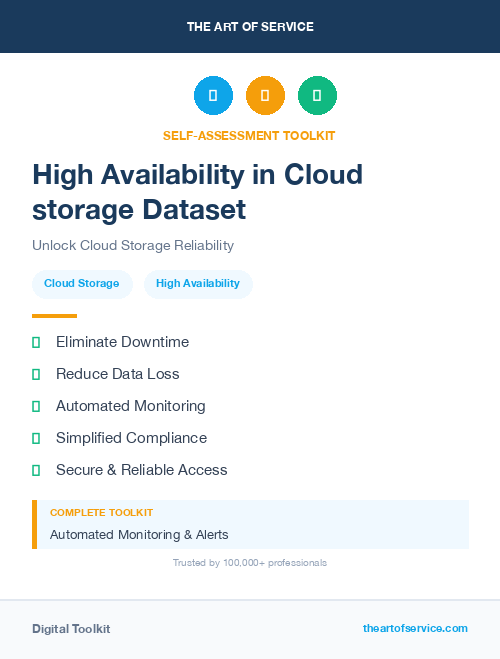Click the bullet icon beside Secure & Reliable Access
The width and height of the screenshot is (500, 659).
pos(36,470)
